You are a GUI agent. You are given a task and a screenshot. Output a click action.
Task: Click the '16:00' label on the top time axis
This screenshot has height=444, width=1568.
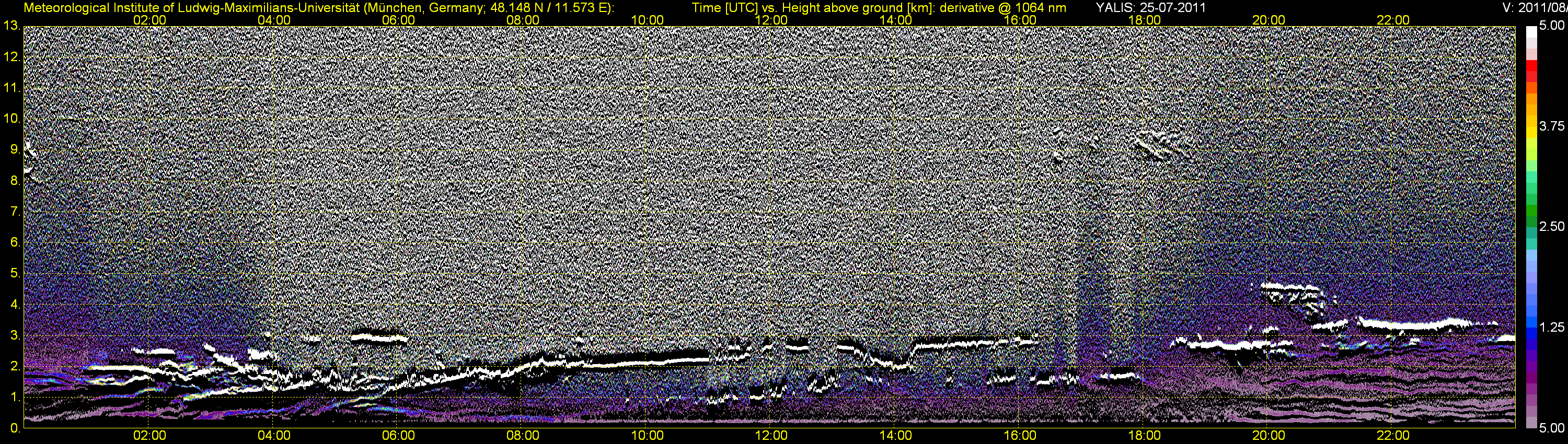1020,20
